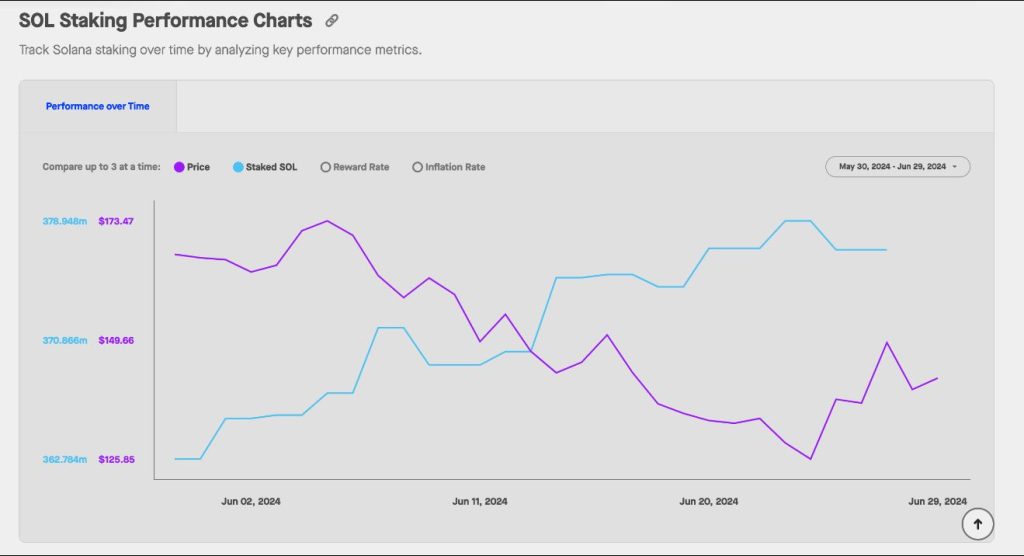Switch to the Performance over Time tab
Image resolution: width=1024 pixels, height=556 pixels.
point(98,106)
